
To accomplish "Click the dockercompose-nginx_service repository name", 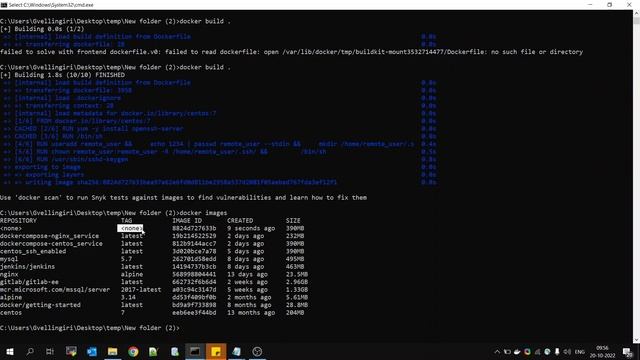I will pyautogui.click(x=49, y=236).
